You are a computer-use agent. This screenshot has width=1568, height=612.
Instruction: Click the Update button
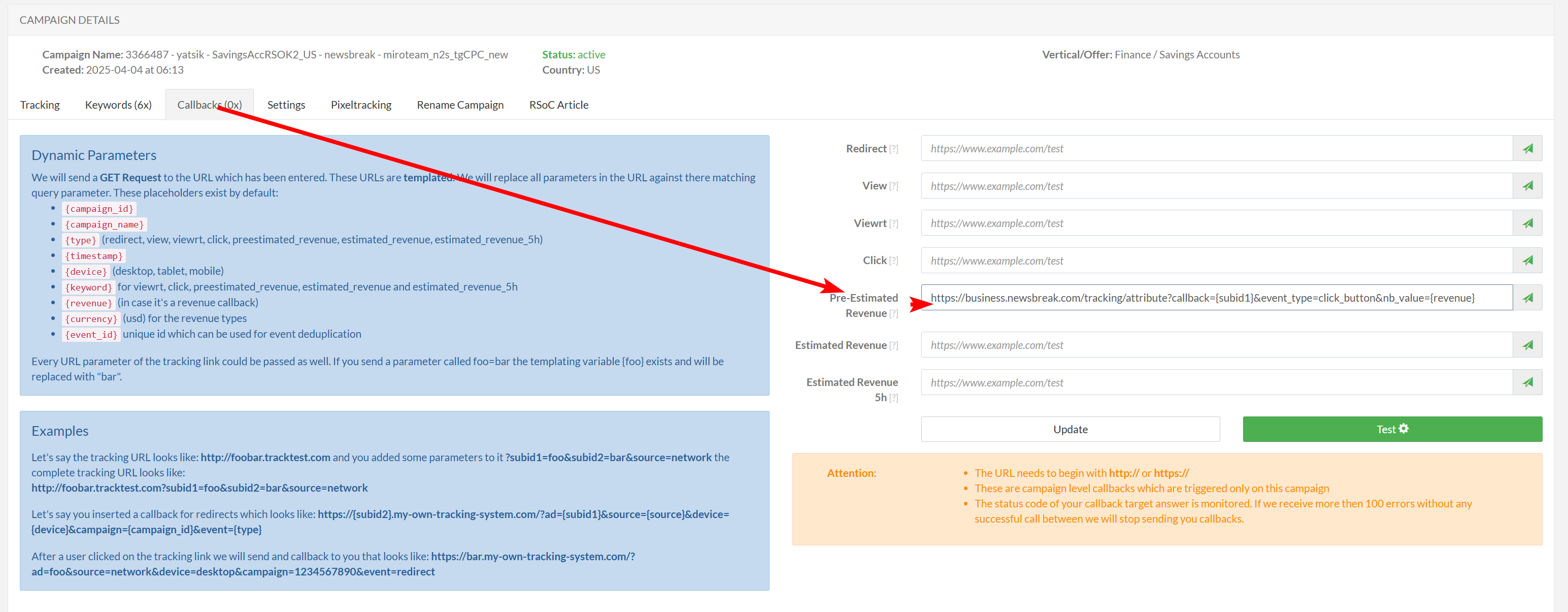pos(1070,429)
